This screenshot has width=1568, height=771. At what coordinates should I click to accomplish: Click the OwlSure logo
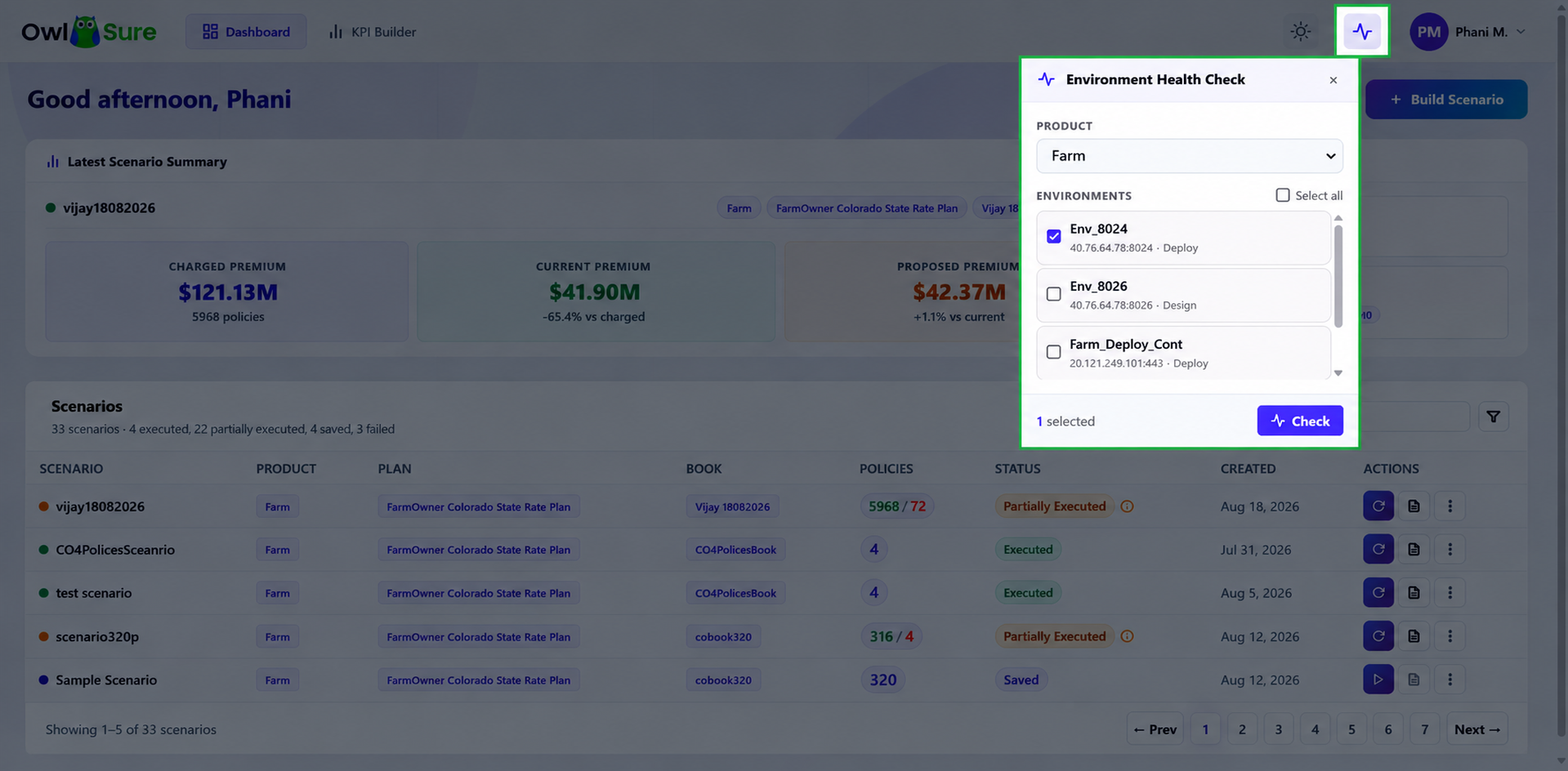(x=88, y=32)
